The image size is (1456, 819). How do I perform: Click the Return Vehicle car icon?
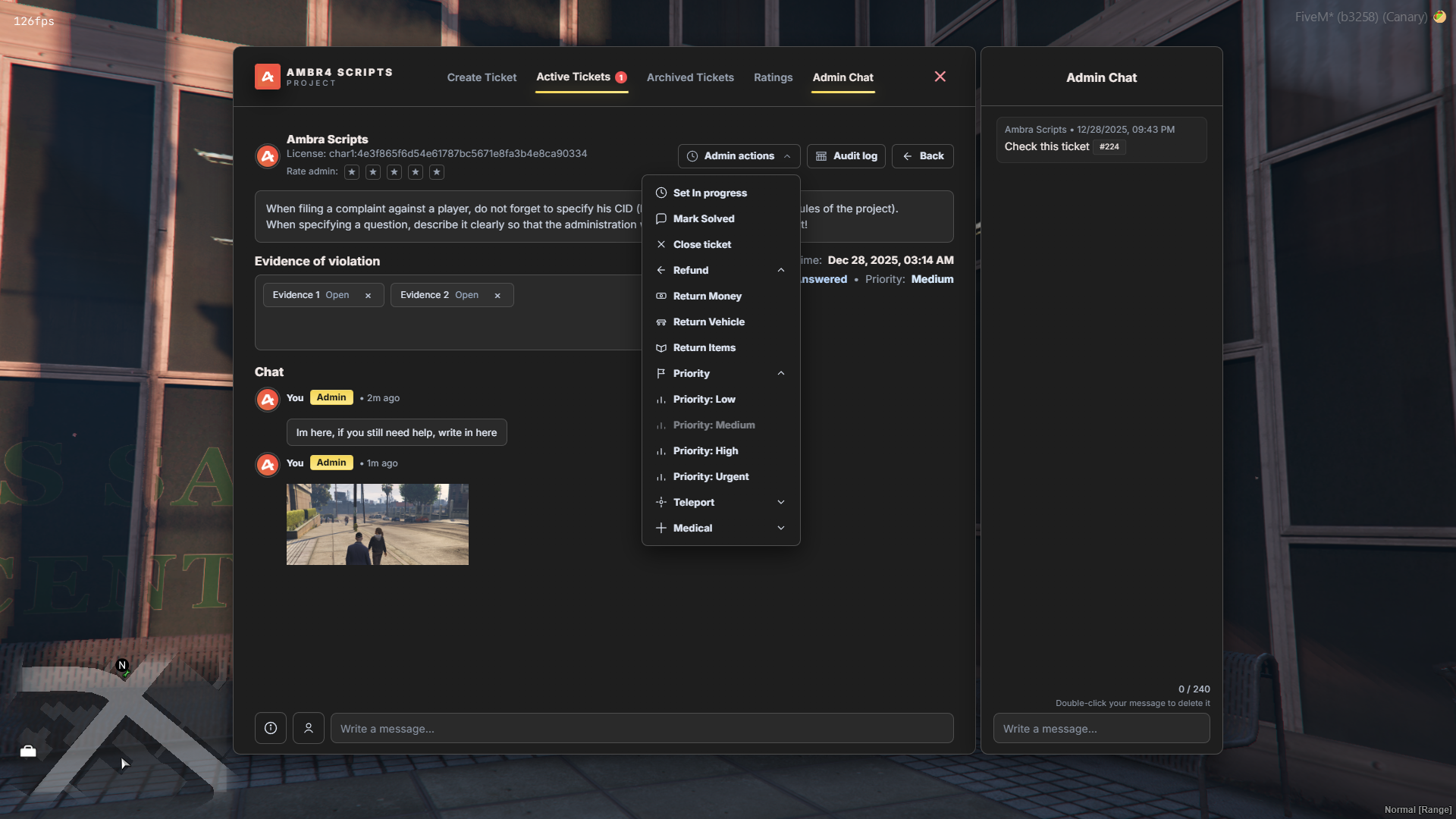click(x=660, y=322)
